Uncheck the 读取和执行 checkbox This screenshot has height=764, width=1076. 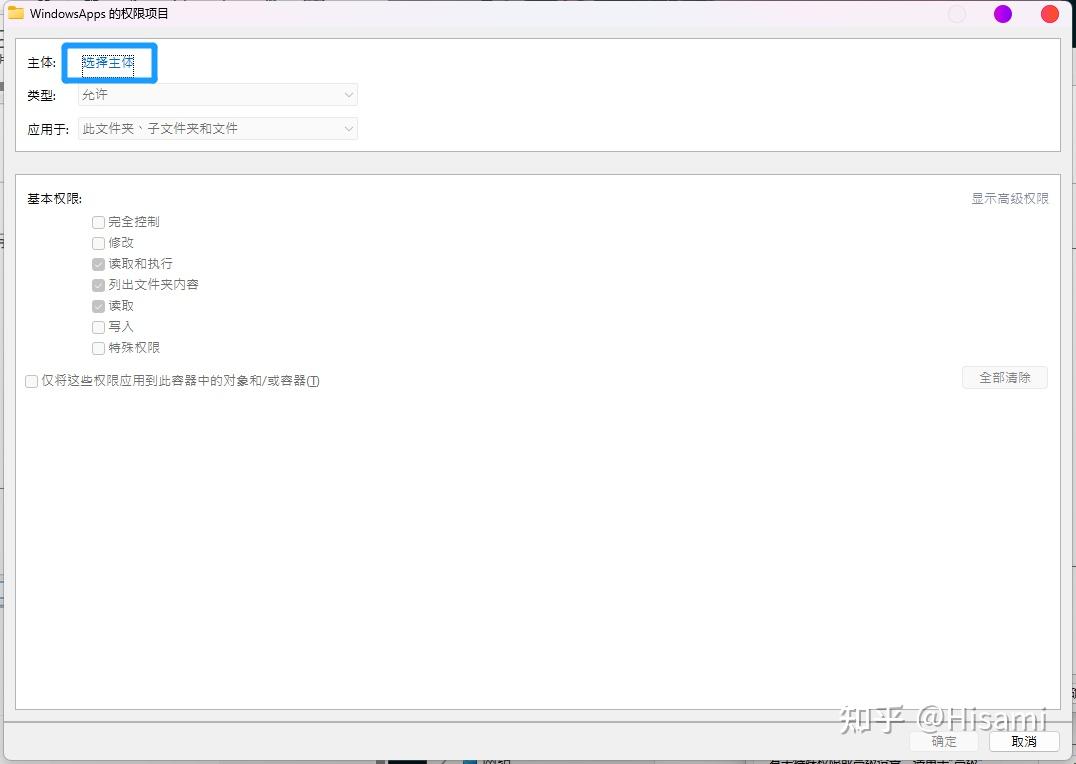pos(98,264)
